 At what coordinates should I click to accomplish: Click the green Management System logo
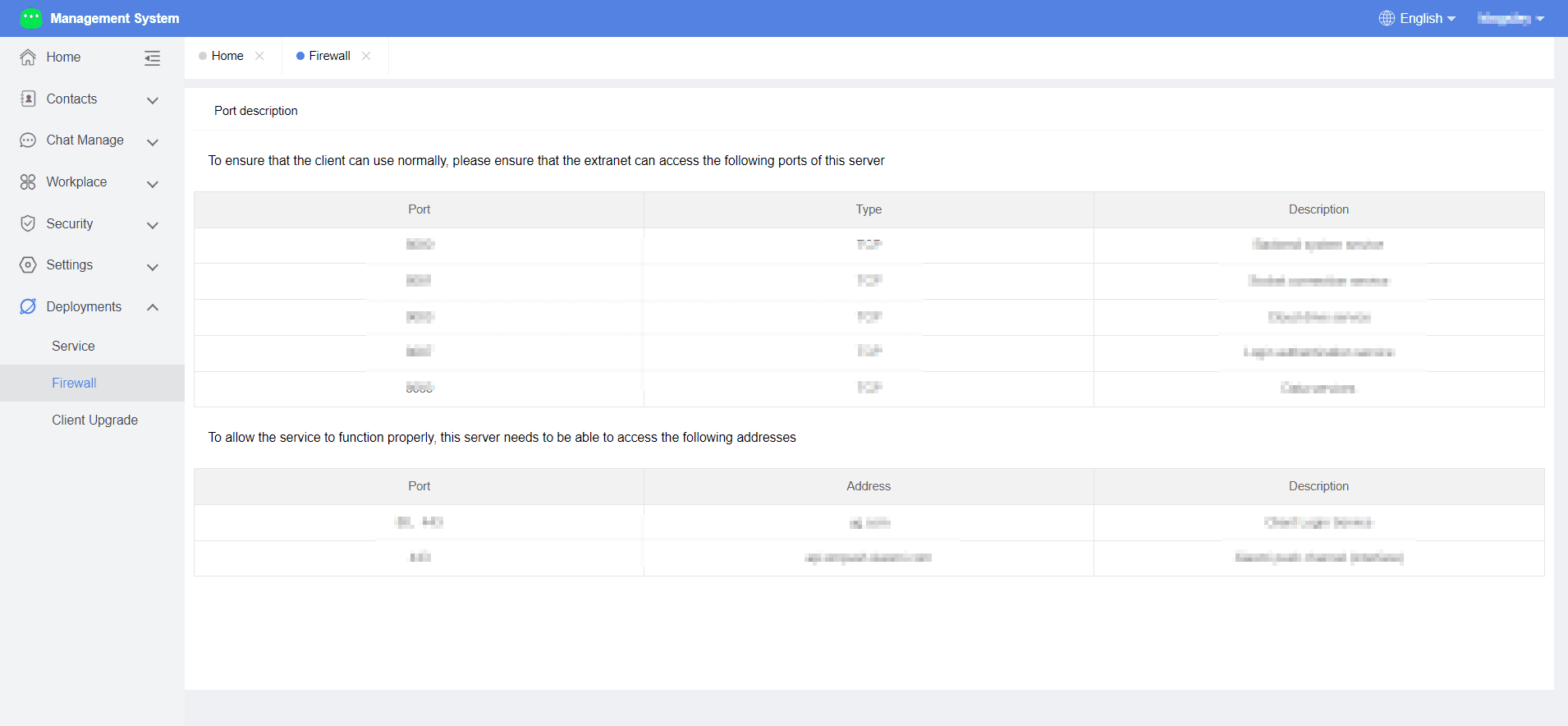(x=31, y=18)
